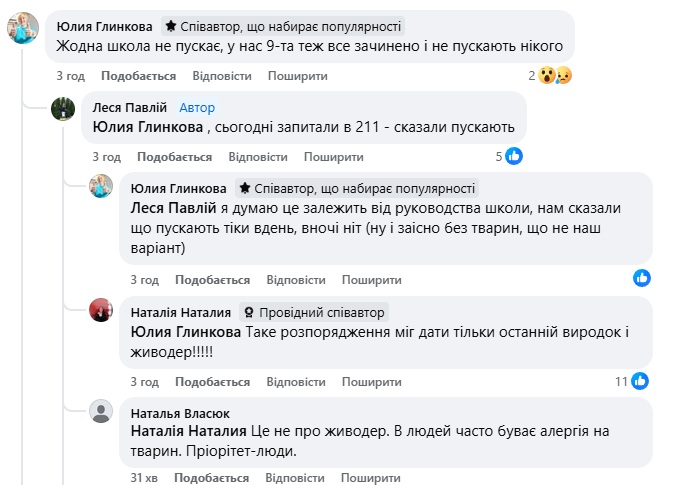Open like reactions on Леся Павлій's comment
The image size is (688, 485).
pos(510,156)
